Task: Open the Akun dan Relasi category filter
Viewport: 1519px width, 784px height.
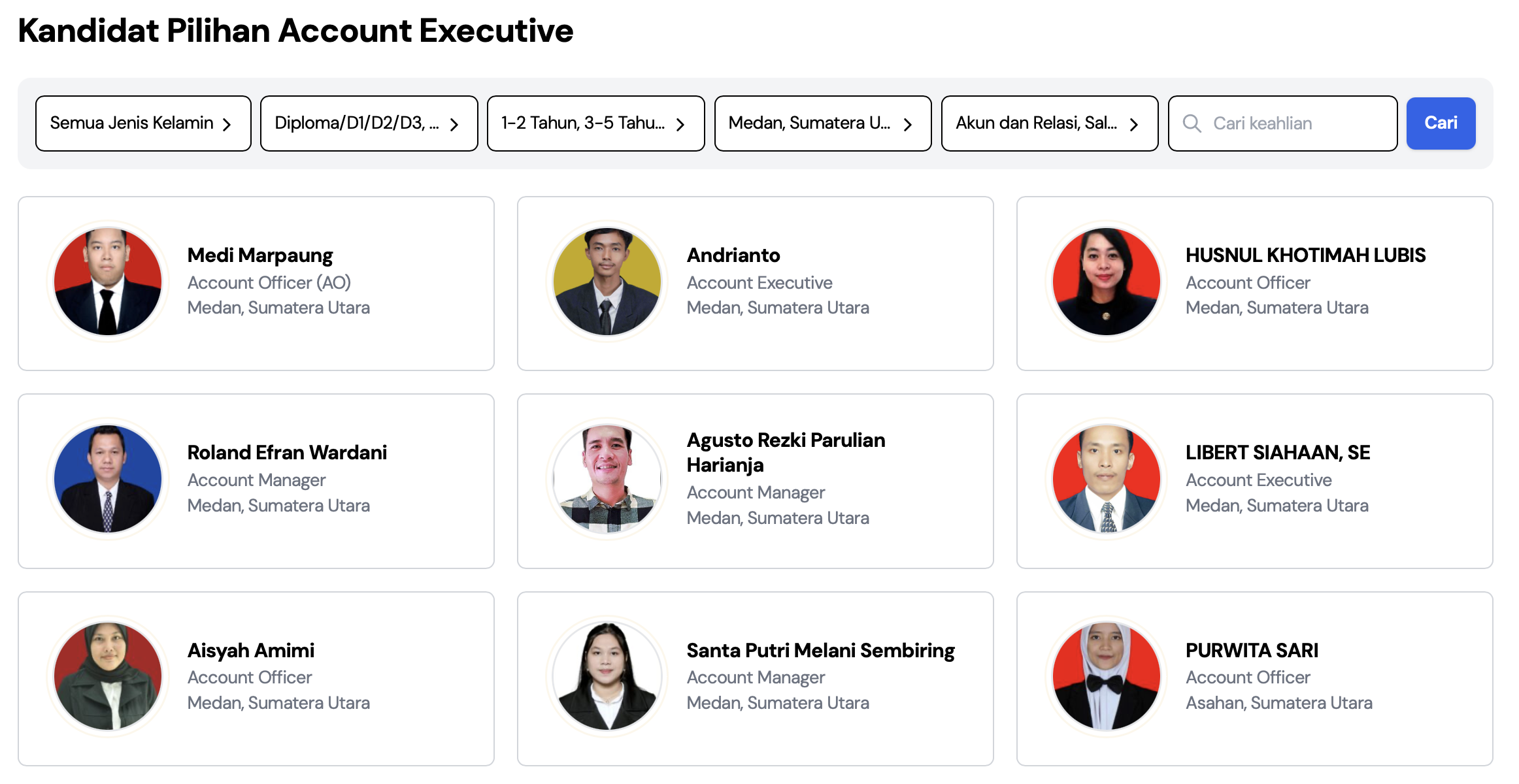Action: pos(1050,123)
